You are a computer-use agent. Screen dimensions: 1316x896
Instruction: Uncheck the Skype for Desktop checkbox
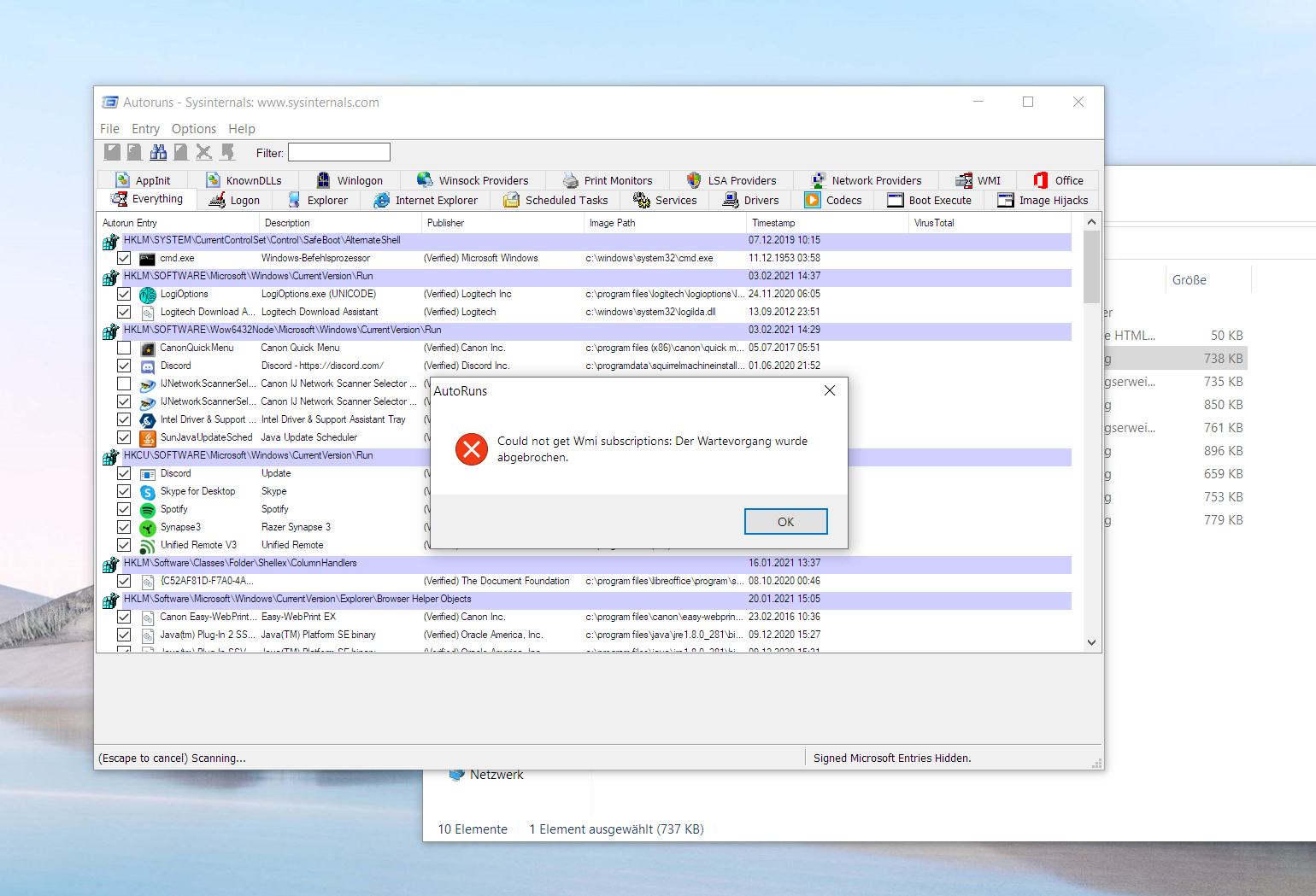(x=124, y=492)
